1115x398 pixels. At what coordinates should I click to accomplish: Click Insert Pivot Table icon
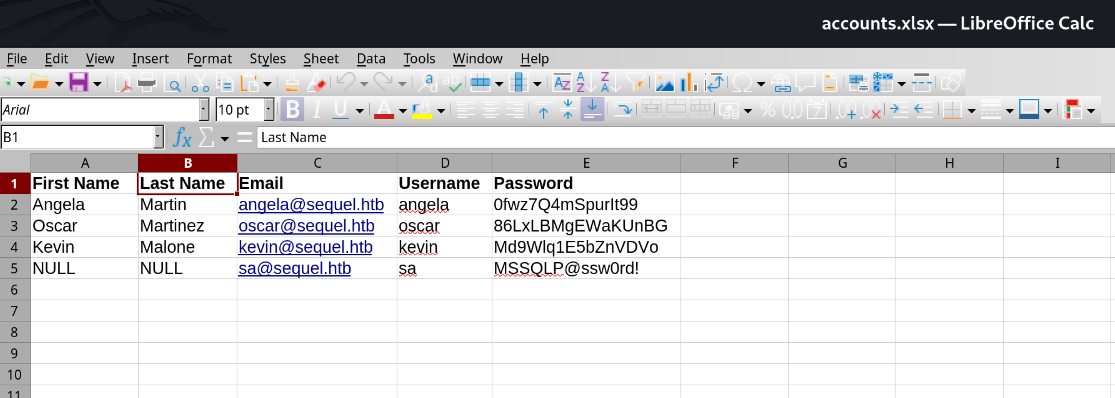[714, 83]
